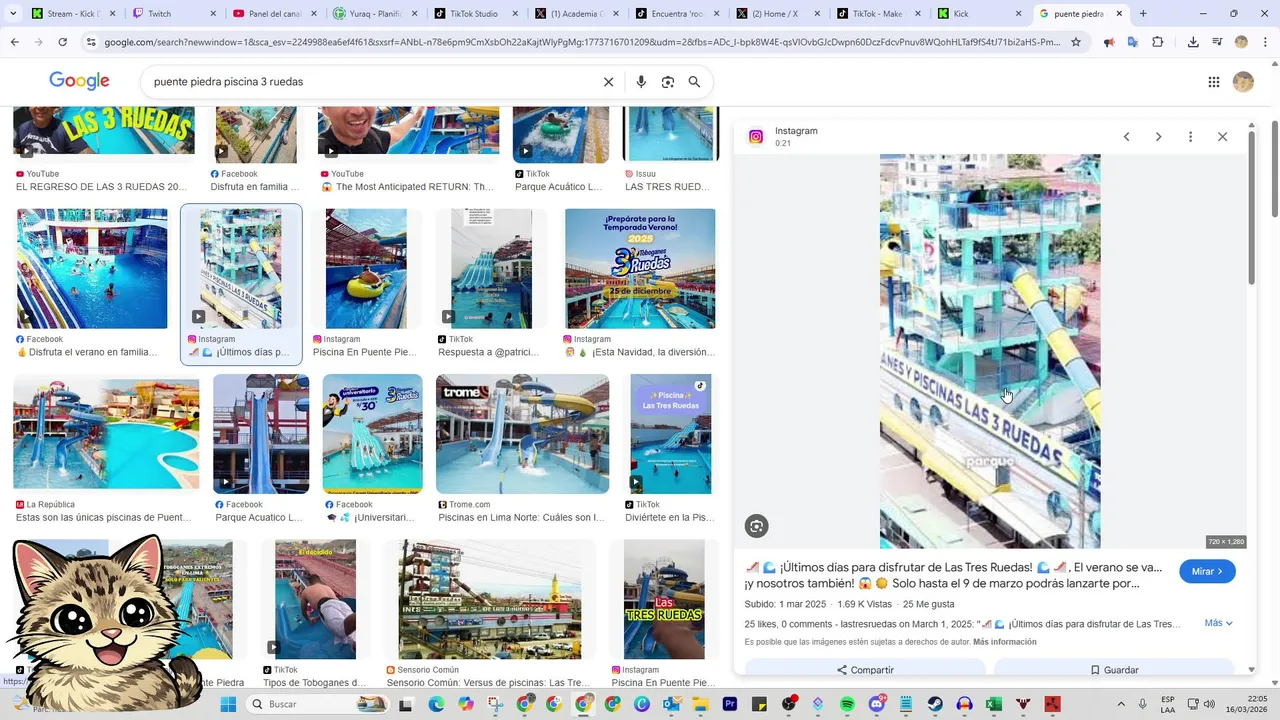Switch to the Yuraq - Planific tab
This screenshot has width=1280, height=720.
pyautogui.click(x=375, y=14)
